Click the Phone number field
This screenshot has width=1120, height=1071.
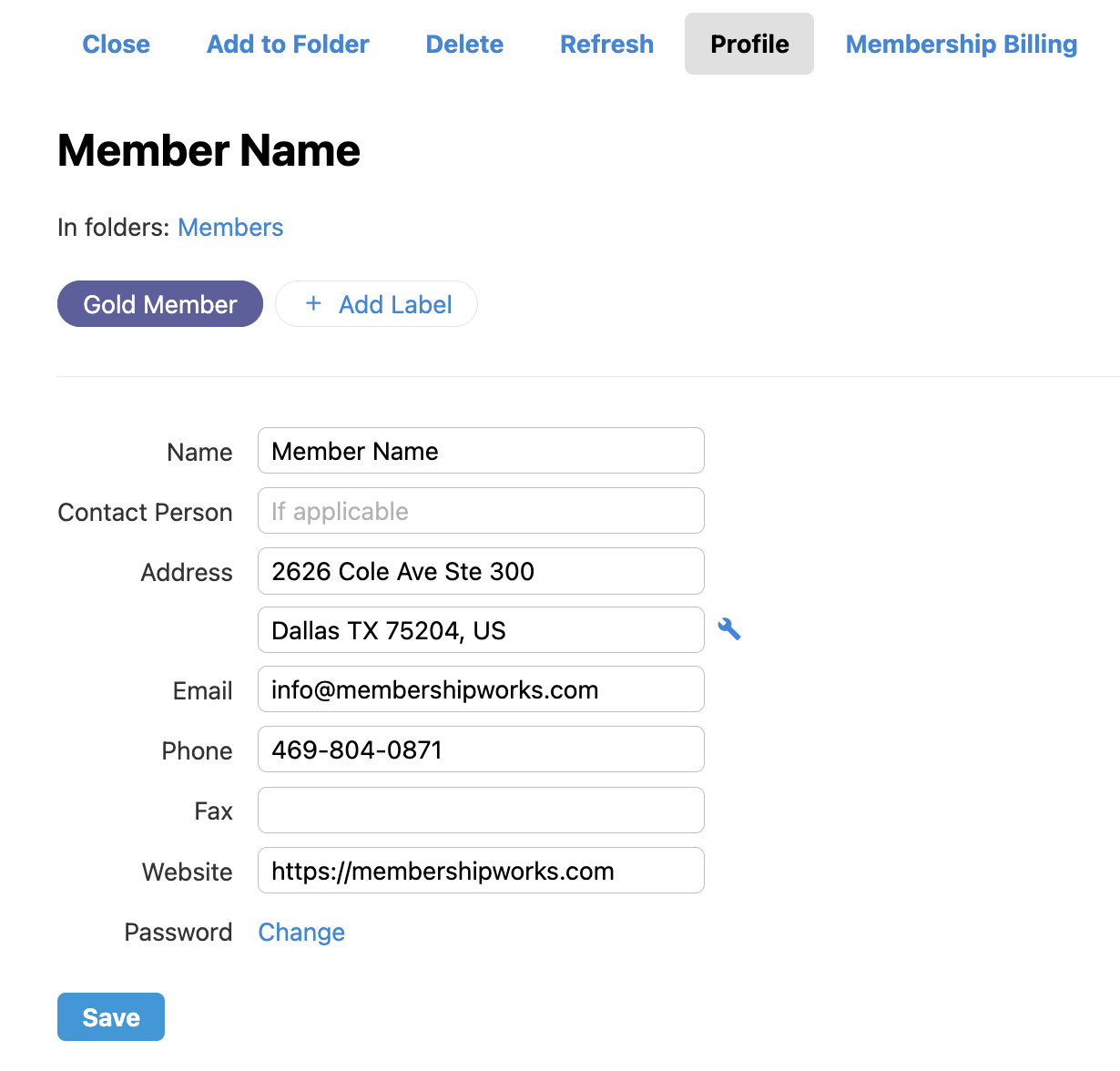point(481,750)
